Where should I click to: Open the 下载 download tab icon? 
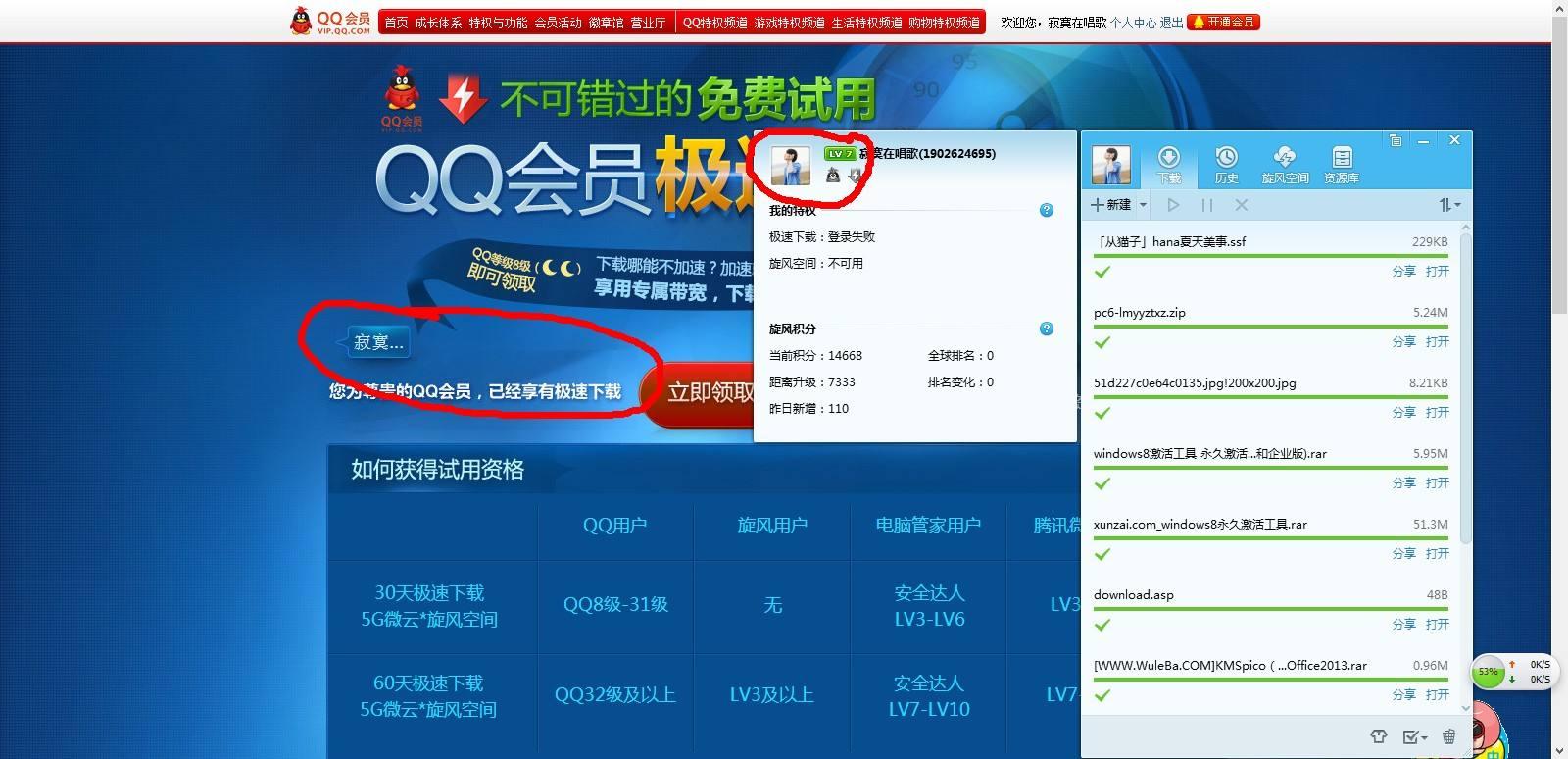coord(1169,165)
